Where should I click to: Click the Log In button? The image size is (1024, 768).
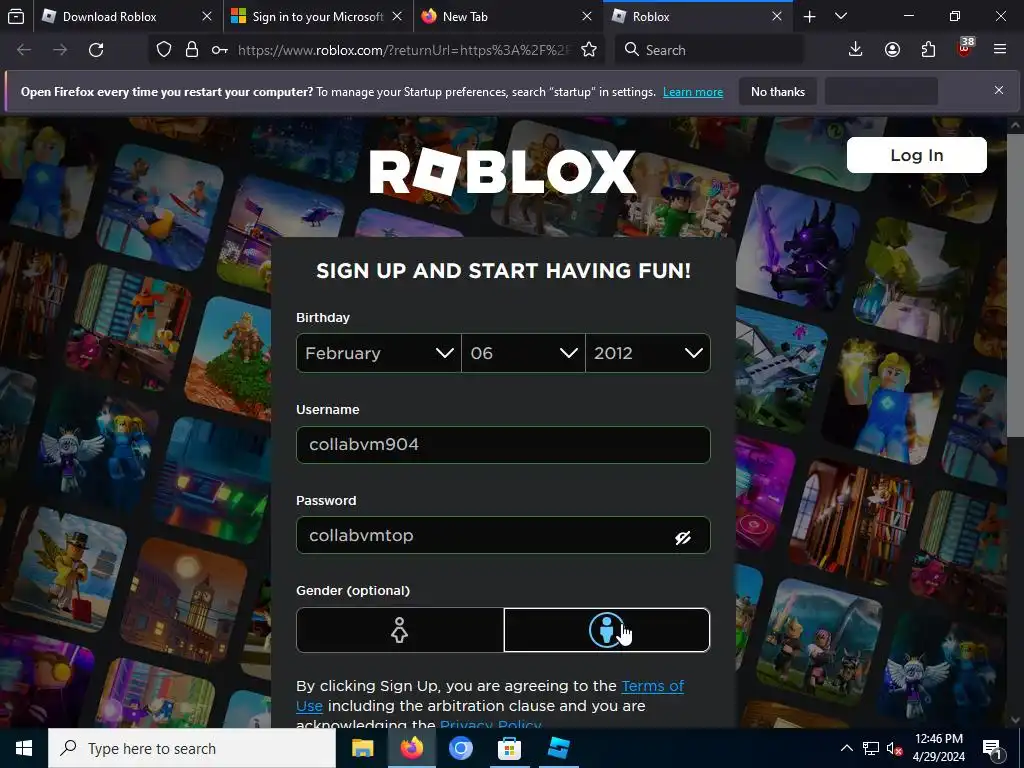pos(916,155)
